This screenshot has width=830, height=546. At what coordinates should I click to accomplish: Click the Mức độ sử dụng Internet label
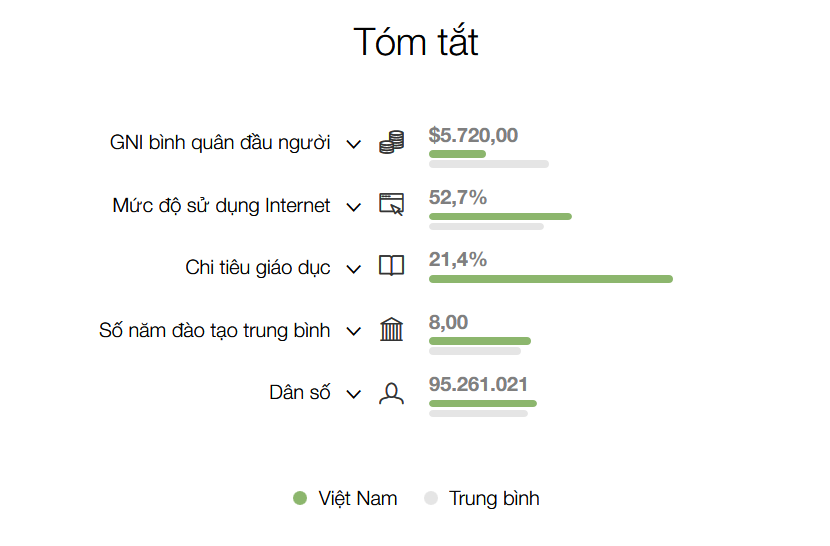pos(221,206)
